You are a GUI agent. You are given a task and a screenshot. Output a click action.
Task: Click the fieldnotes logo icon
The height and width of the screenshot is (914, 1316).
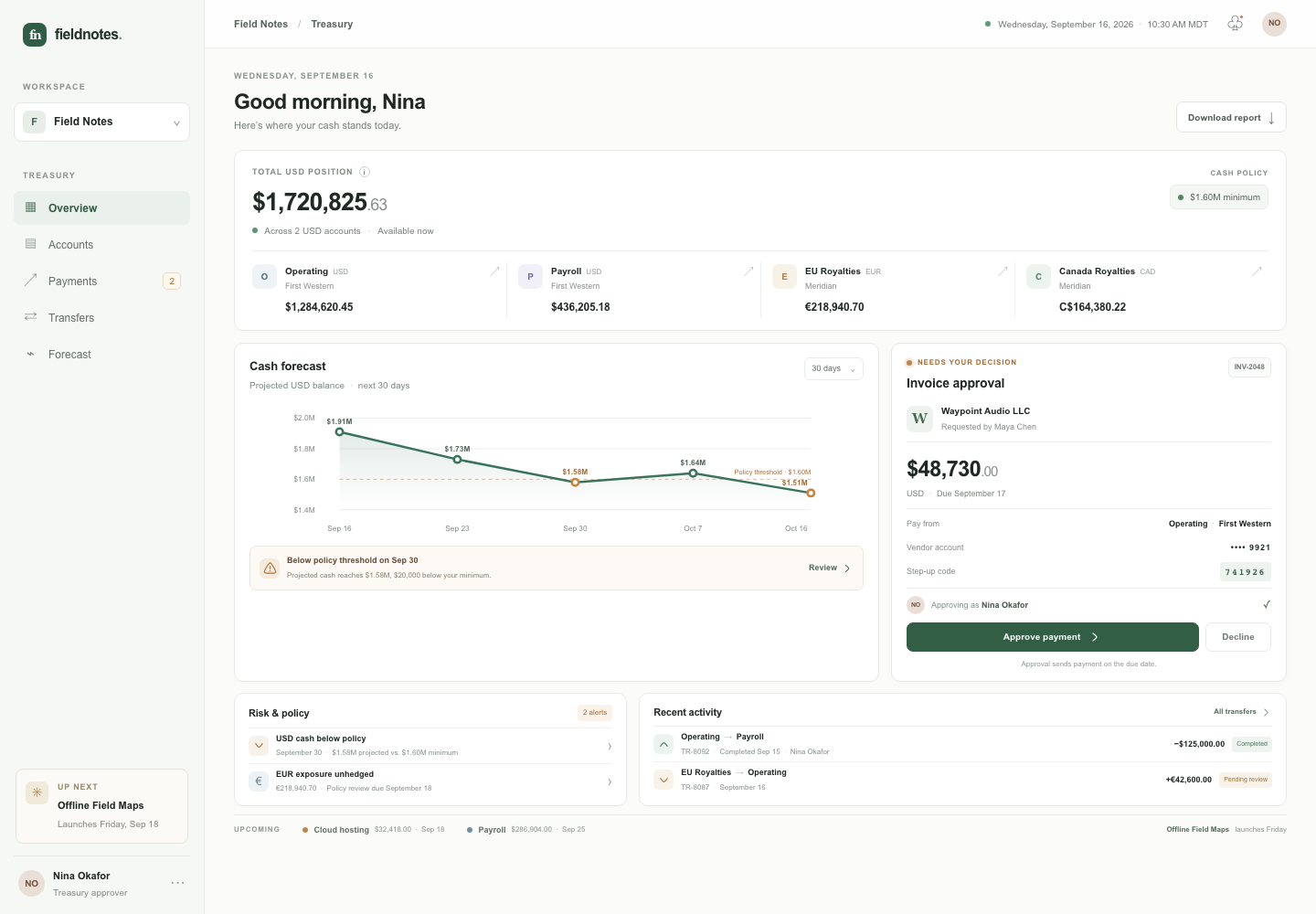click(35, 35)
